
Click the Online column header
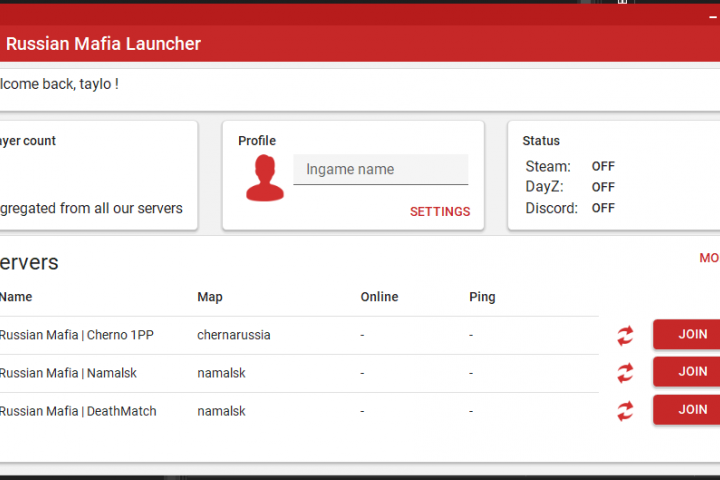379,297
